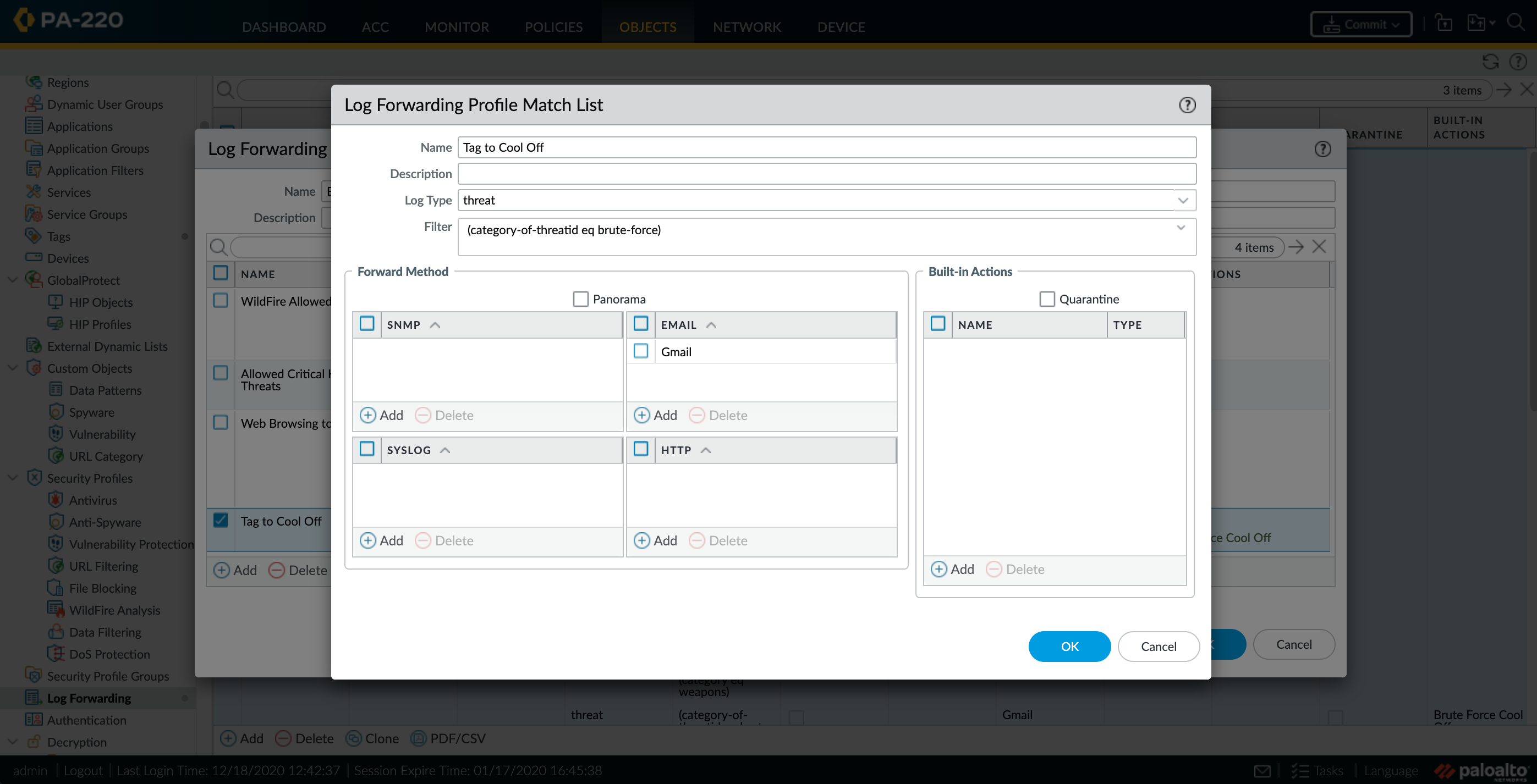Select the POLICIES menu tab
This screenshot has height=784, width=1537.
click(553, 26)
